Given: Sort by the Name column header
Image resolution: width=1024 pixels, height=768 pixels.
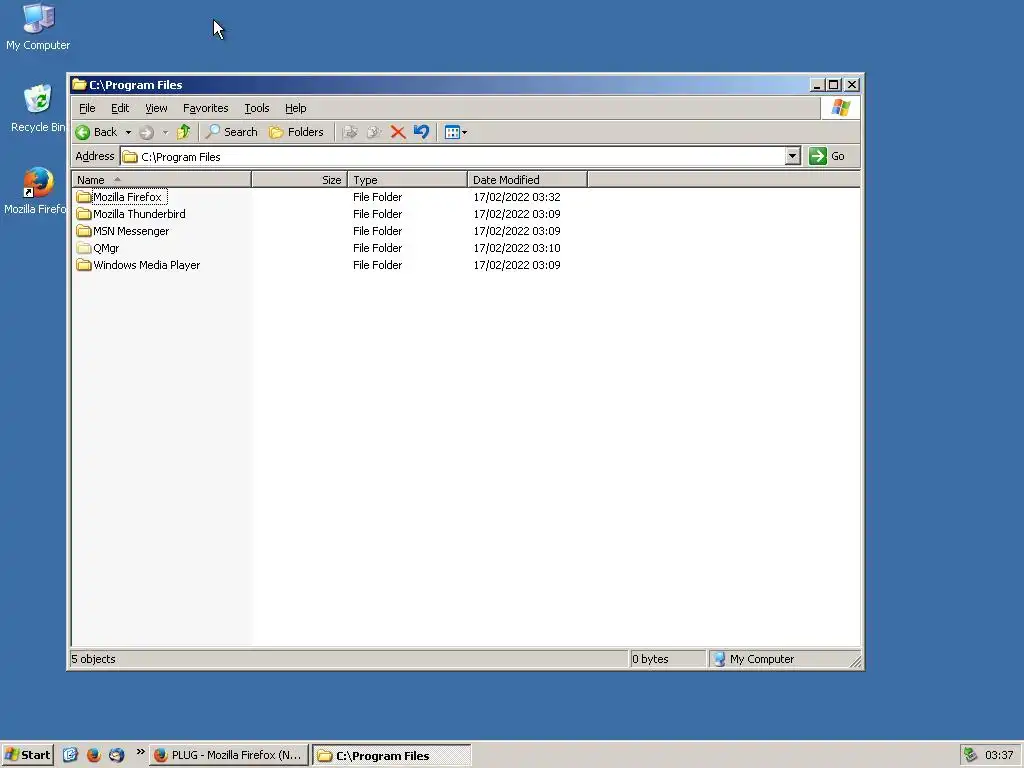Looking at the screenshot, I should (x=161, y=180).
